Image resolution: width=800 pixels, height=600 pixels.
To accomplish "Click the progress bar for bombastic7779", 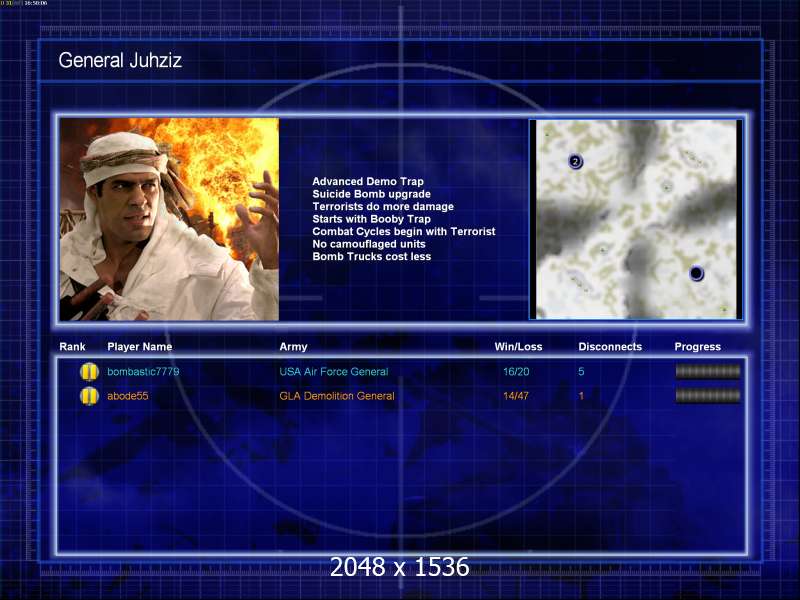I will tap(708, 371).
